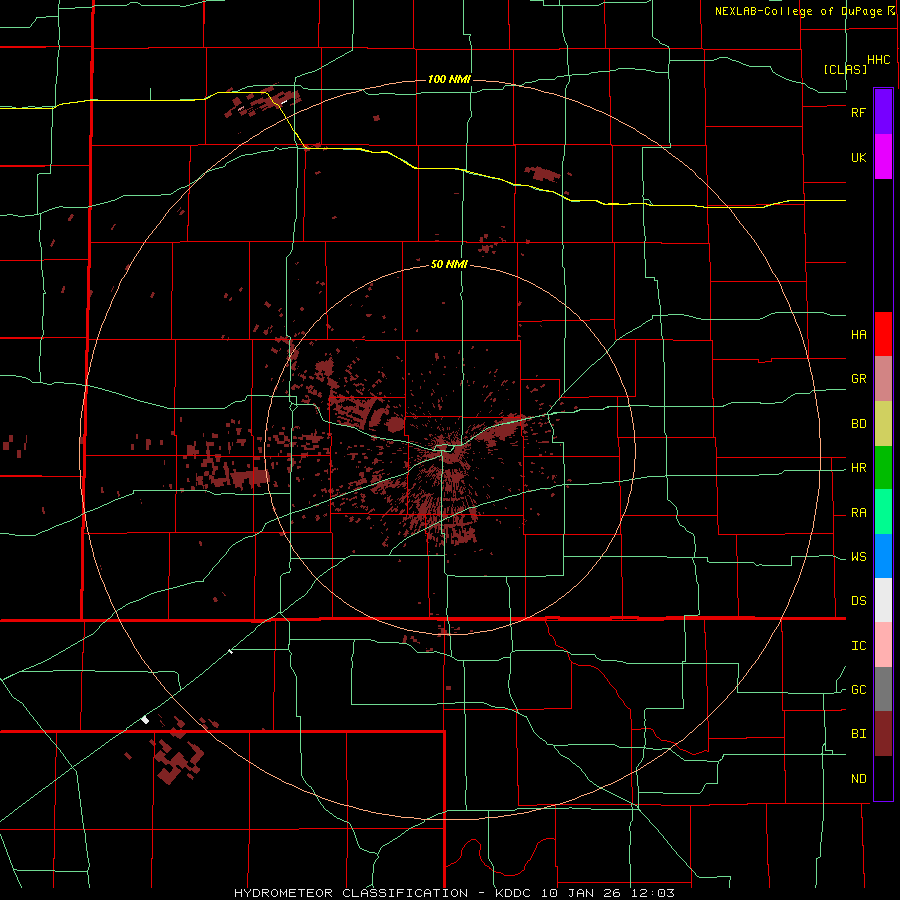Click the WS blue legend swatch
The width and height of the screenshot is (900, 900).
pos(883,556)
